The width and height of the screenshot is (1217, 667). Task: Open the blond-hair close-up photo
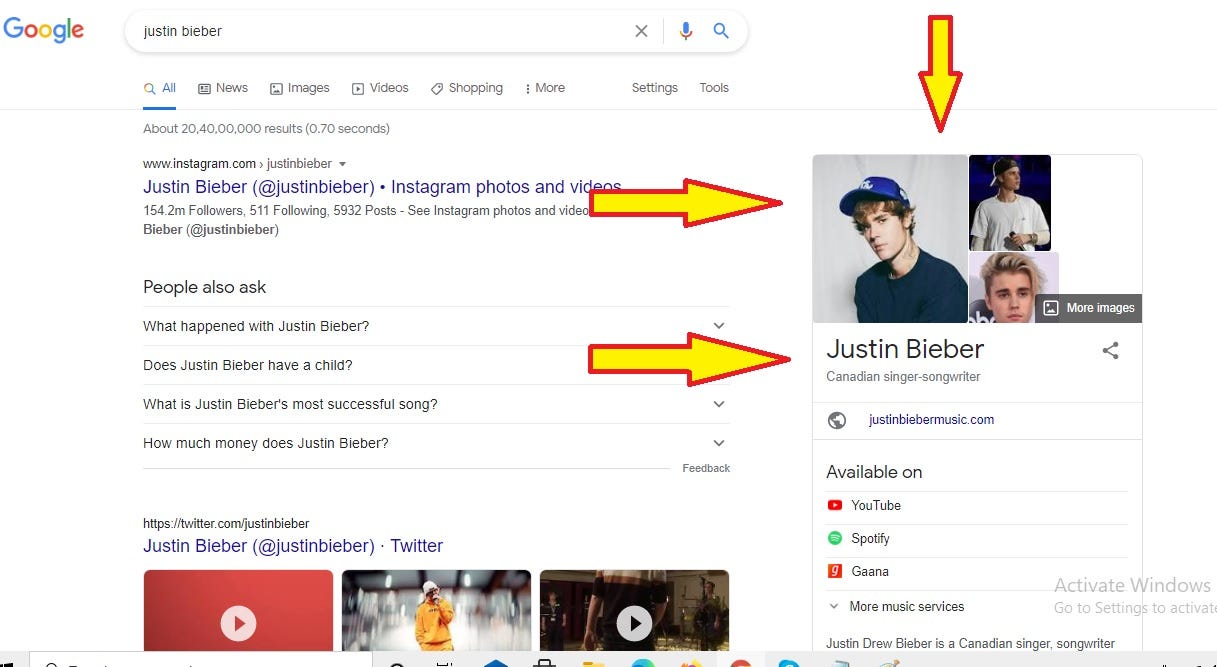pyautogui.click(x=1002, y=288)
